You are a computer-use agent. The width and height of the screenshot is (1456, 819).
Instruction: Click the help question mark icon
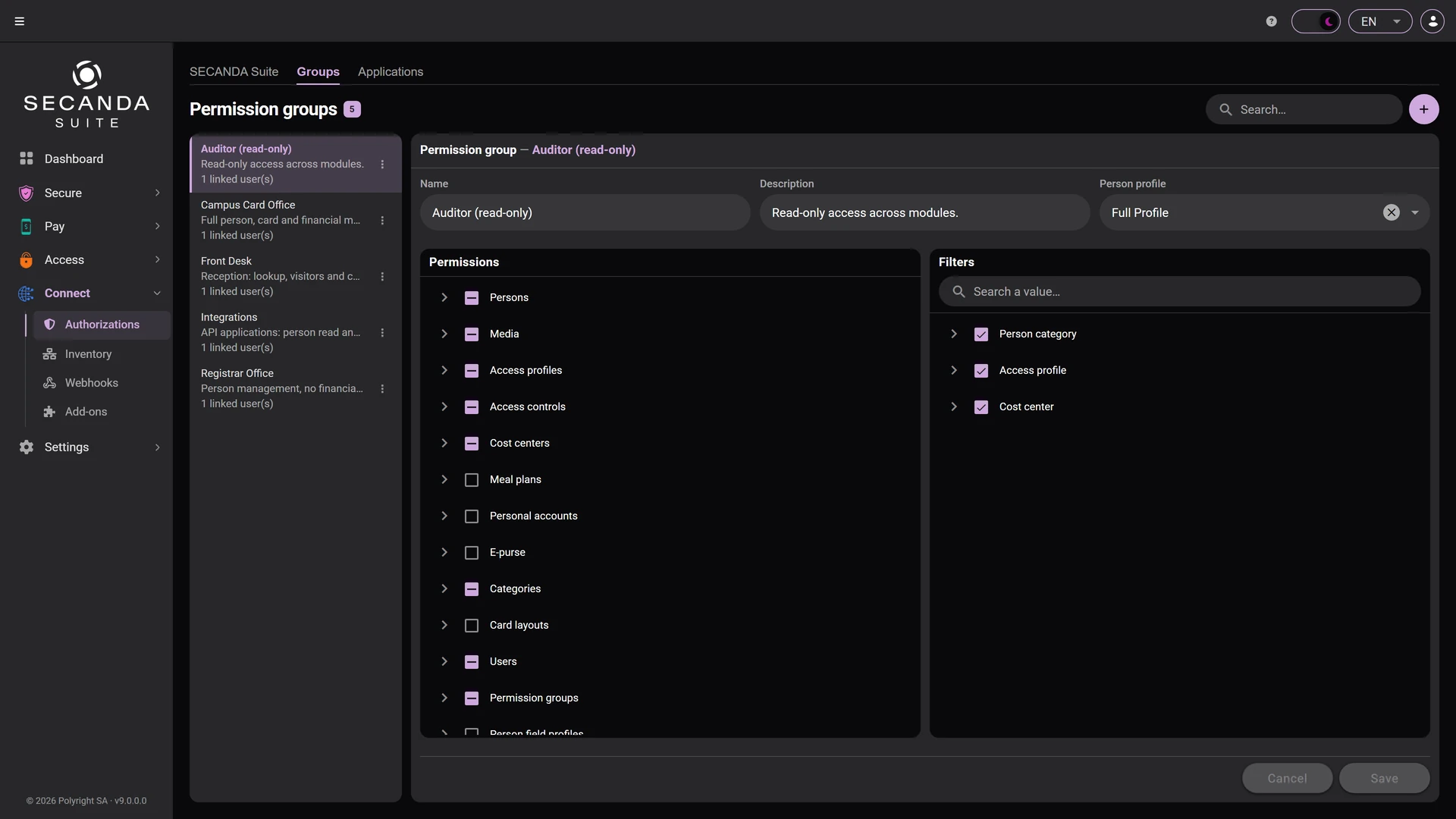pos(1272,21)
